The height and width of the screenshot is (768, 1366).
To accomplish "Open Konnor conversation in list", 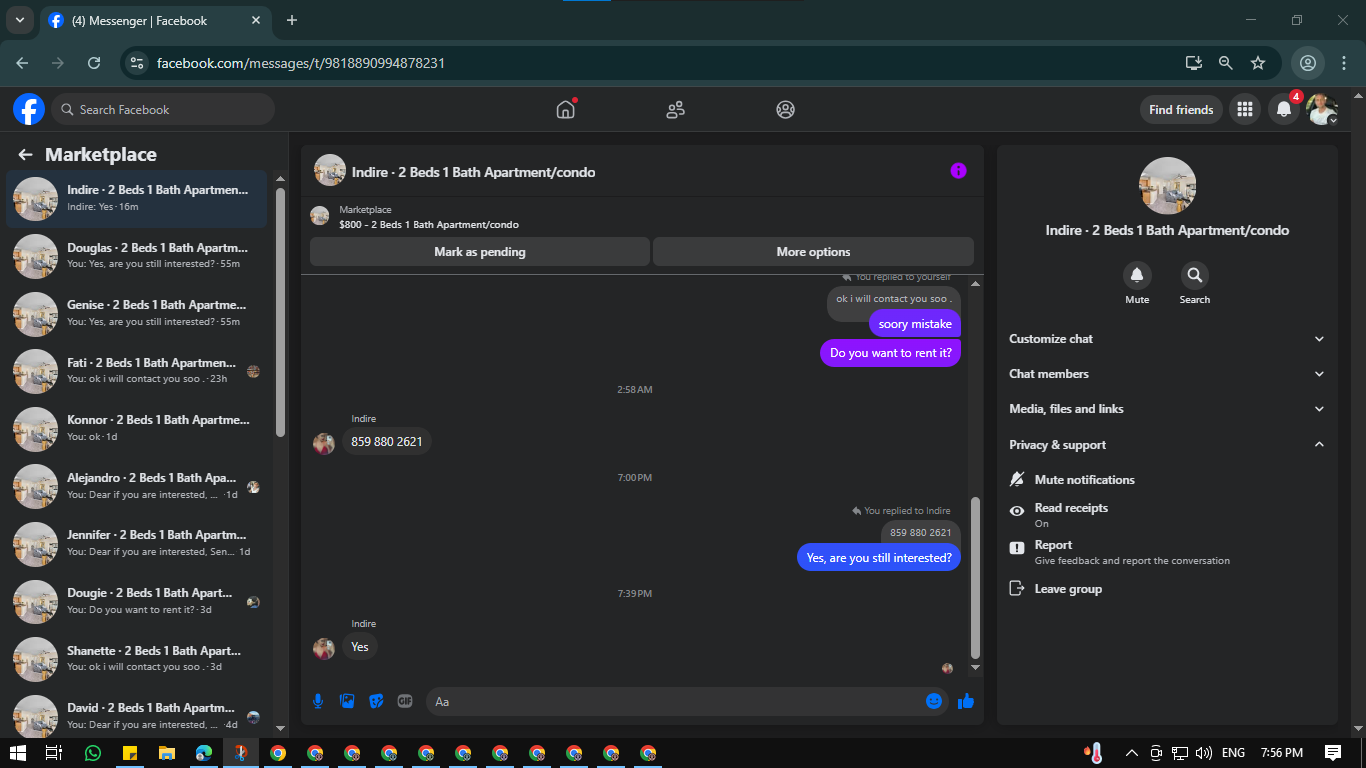I will 137,428.
